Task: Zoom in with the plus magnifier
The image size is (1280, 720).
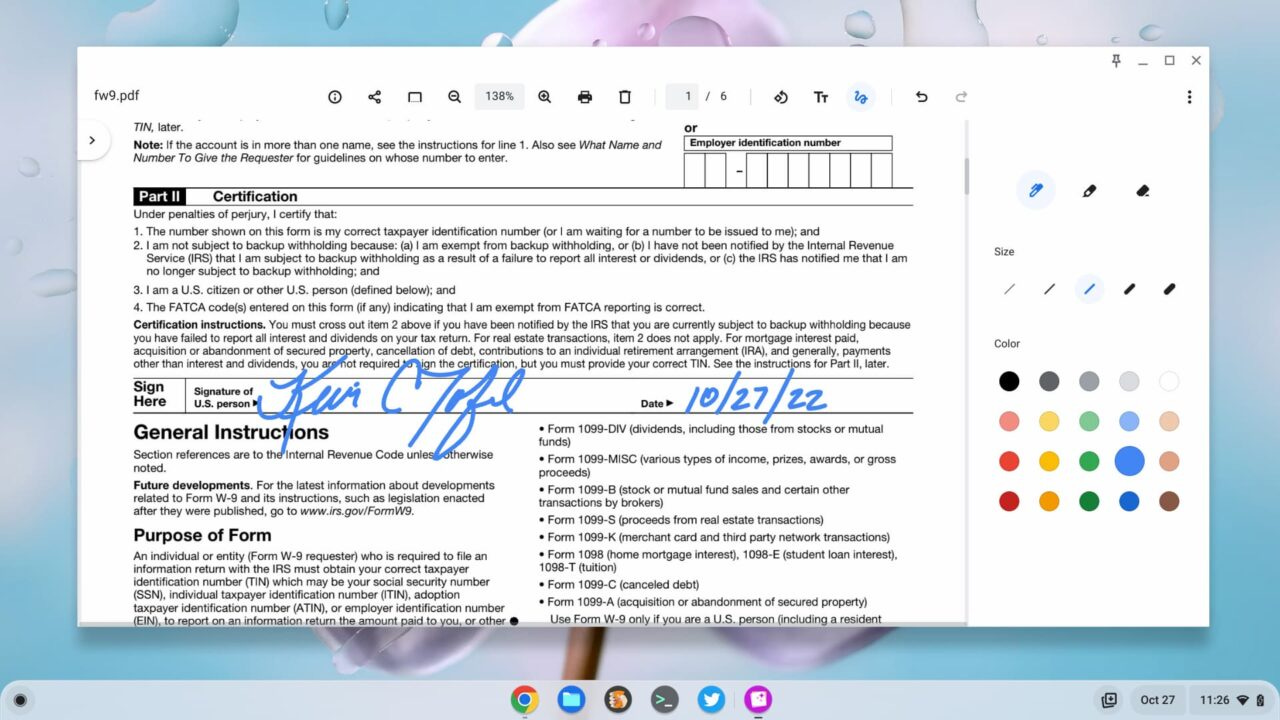Action: tap(545, 97)
